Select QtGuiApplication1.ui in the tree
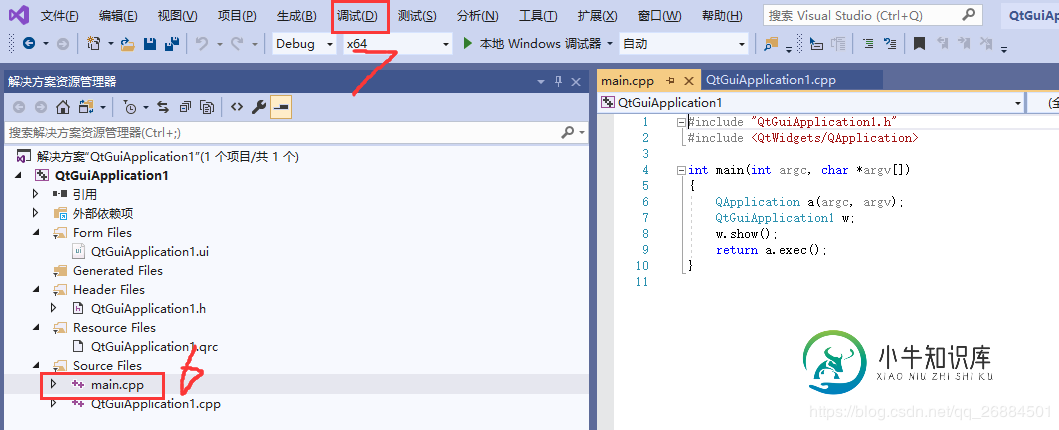 coord(150,252)
